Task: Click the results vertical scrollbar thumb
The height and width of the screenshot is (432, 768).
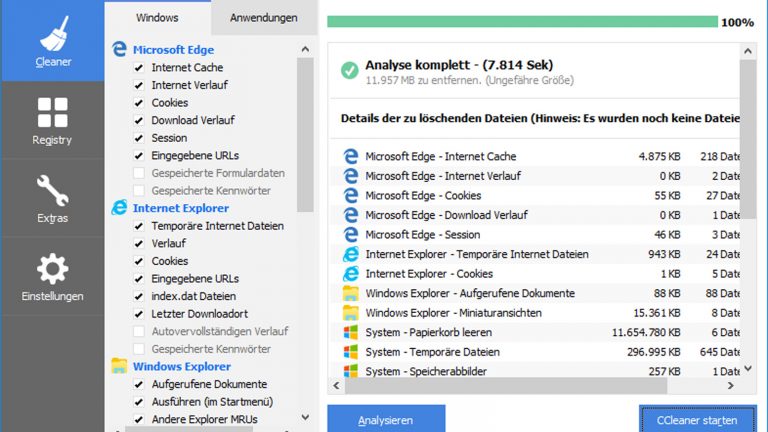Action: tap(748, 139)
